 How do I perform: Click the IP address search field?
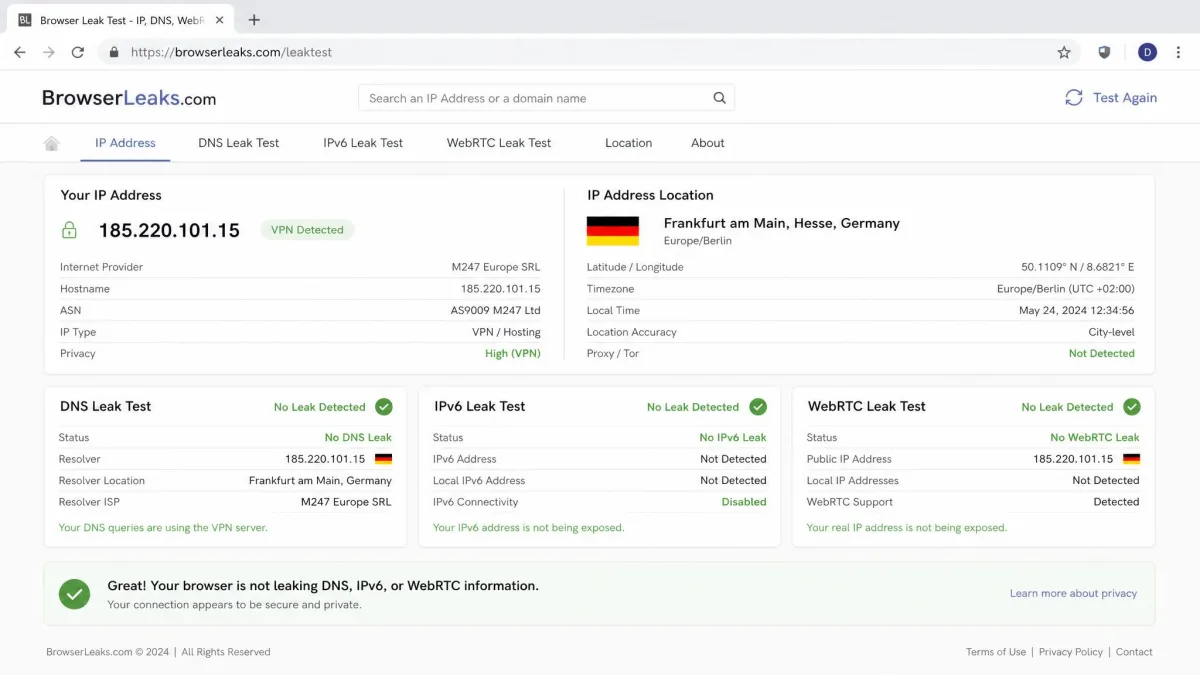click(x=546, y=98)
